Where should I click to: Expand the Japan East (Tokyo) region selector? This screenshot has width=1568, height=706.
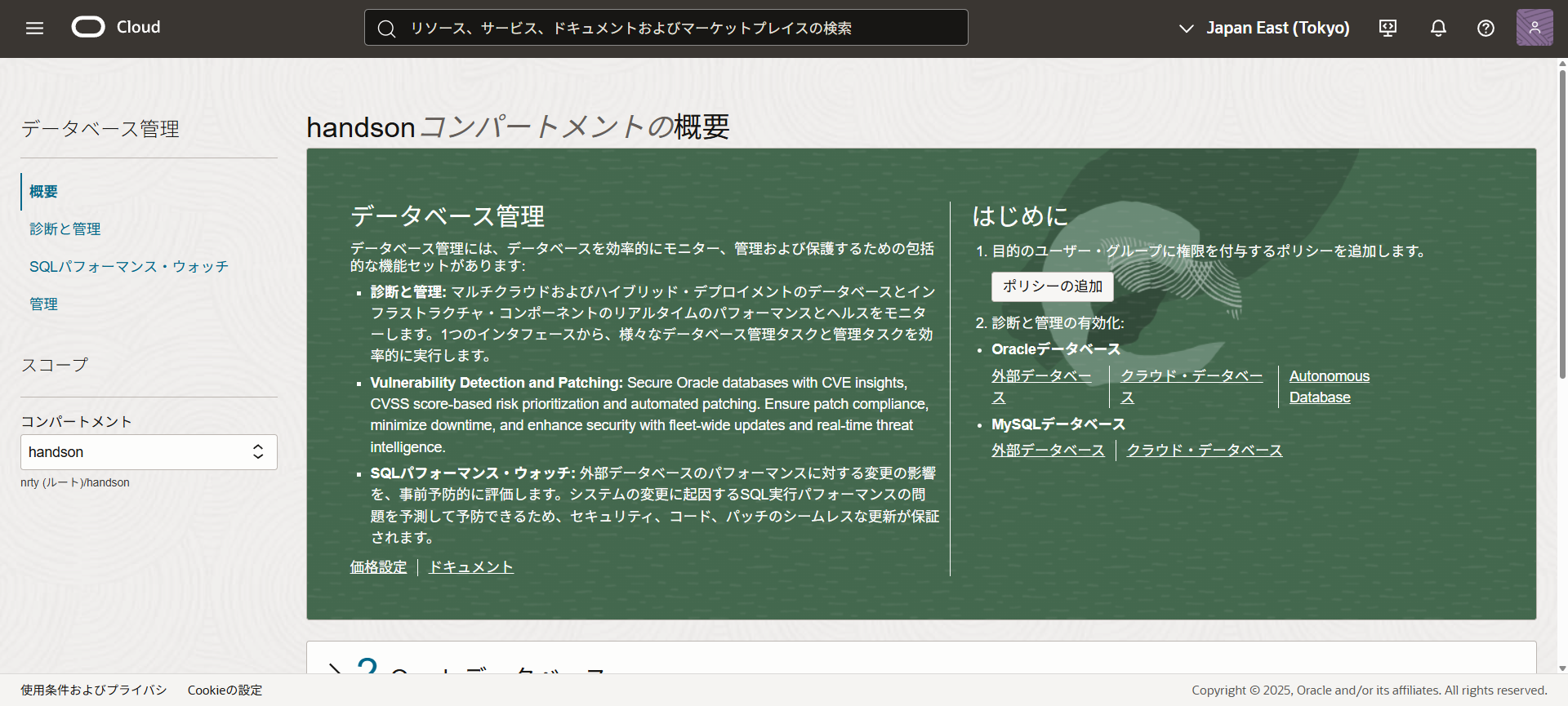1264,28
